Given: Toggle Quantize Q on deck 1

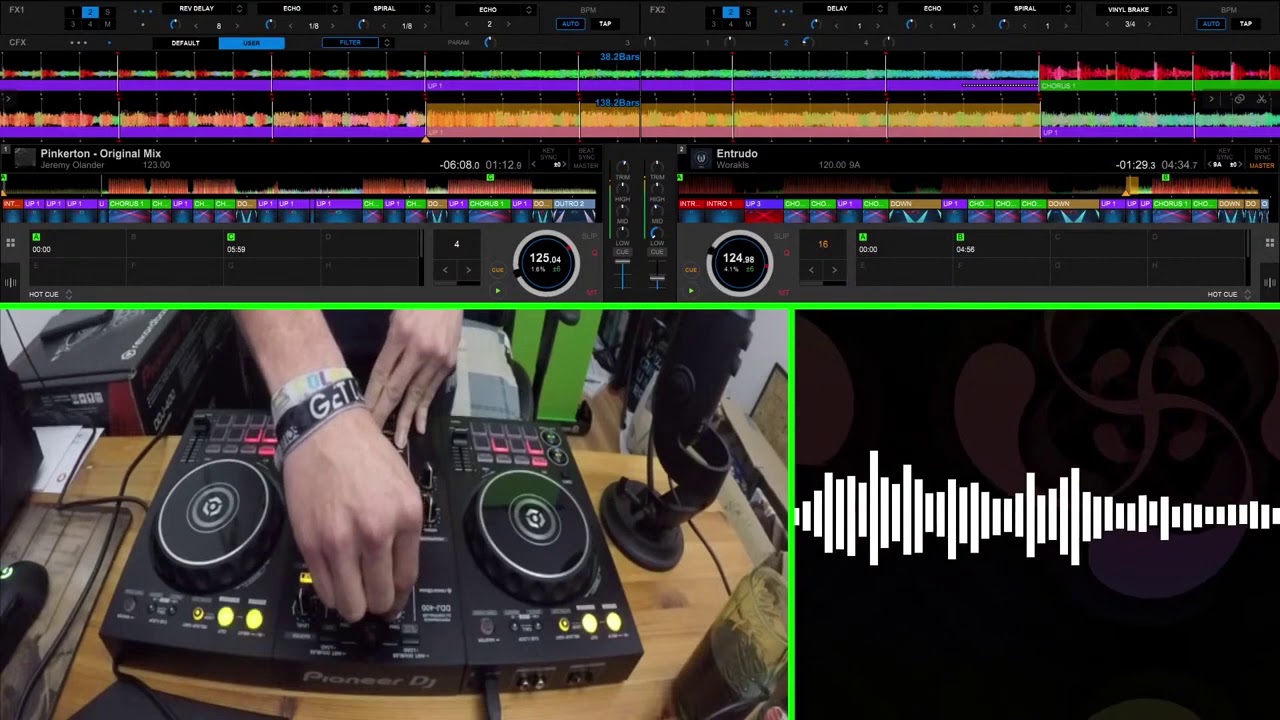Looking at the screenshot, I should 594,253.
